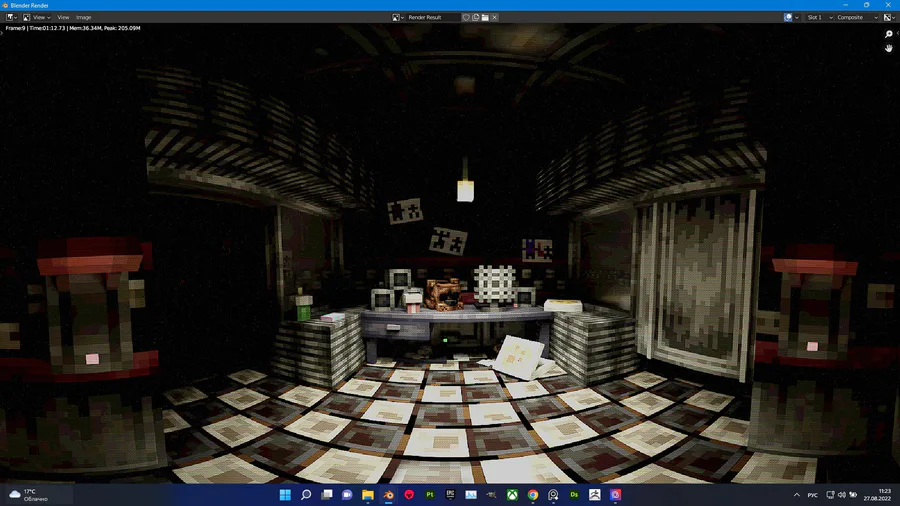Open Windows search

point(306,495)
